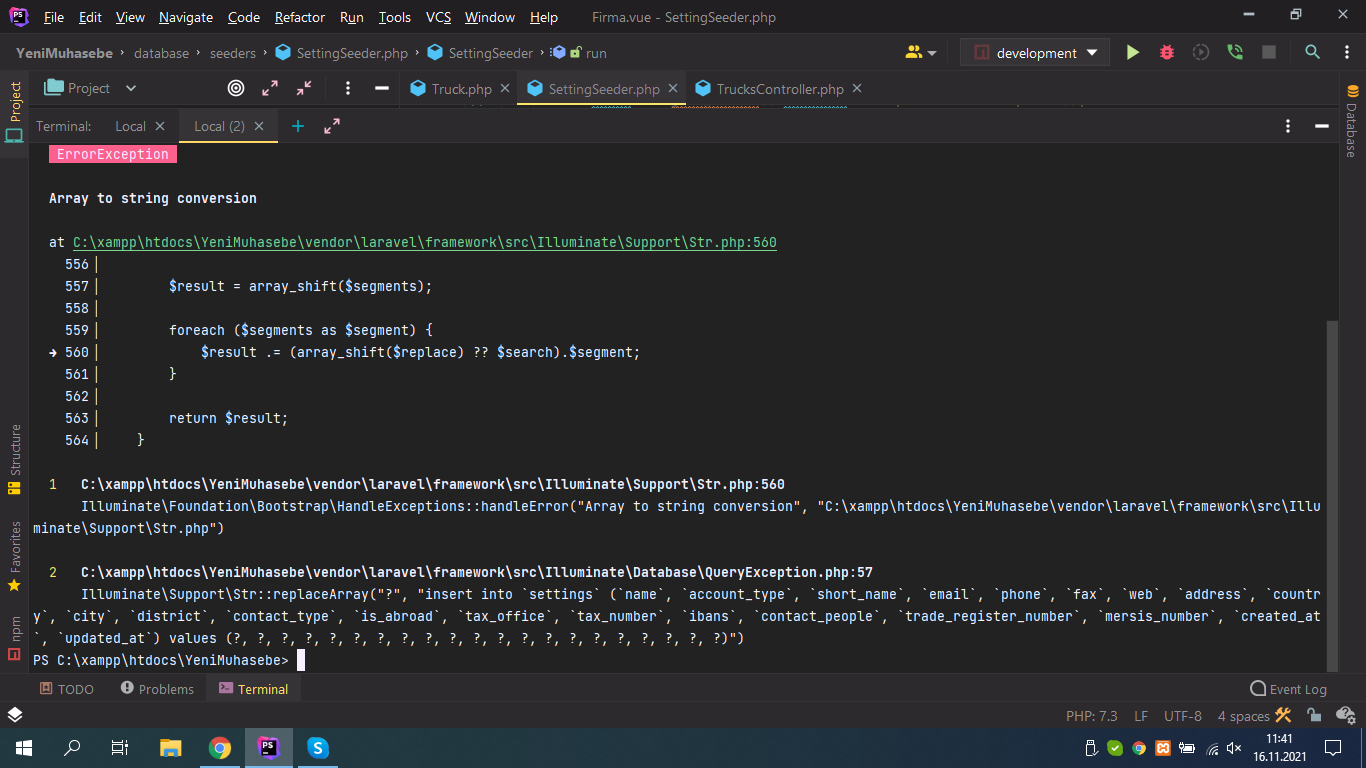Viewport: 1366px width, 768px height.
Task: Change UTF-8 file encoding in status bar
Action: point(1183,716)
